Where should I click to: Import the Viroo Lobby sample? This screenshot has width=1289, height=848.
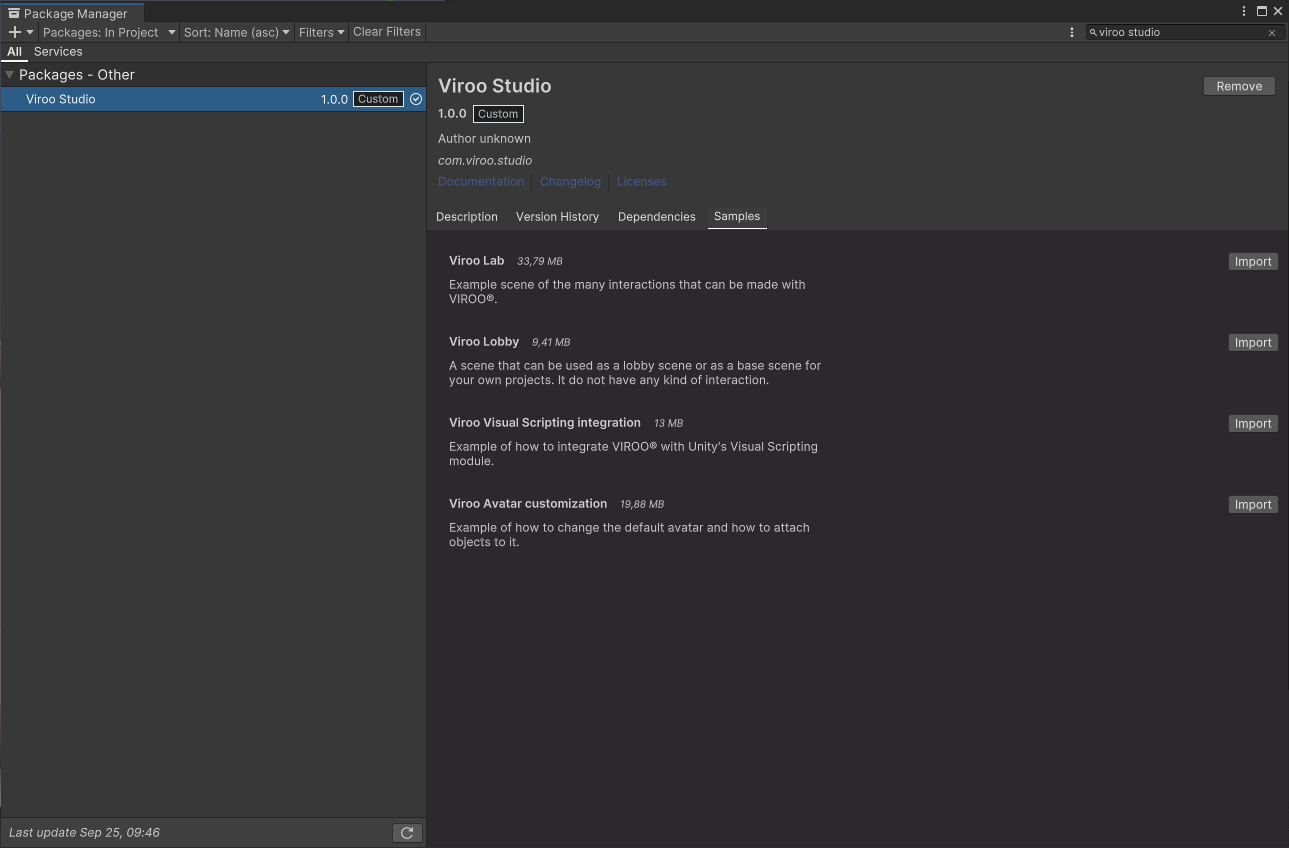(x=1253, y=342)
